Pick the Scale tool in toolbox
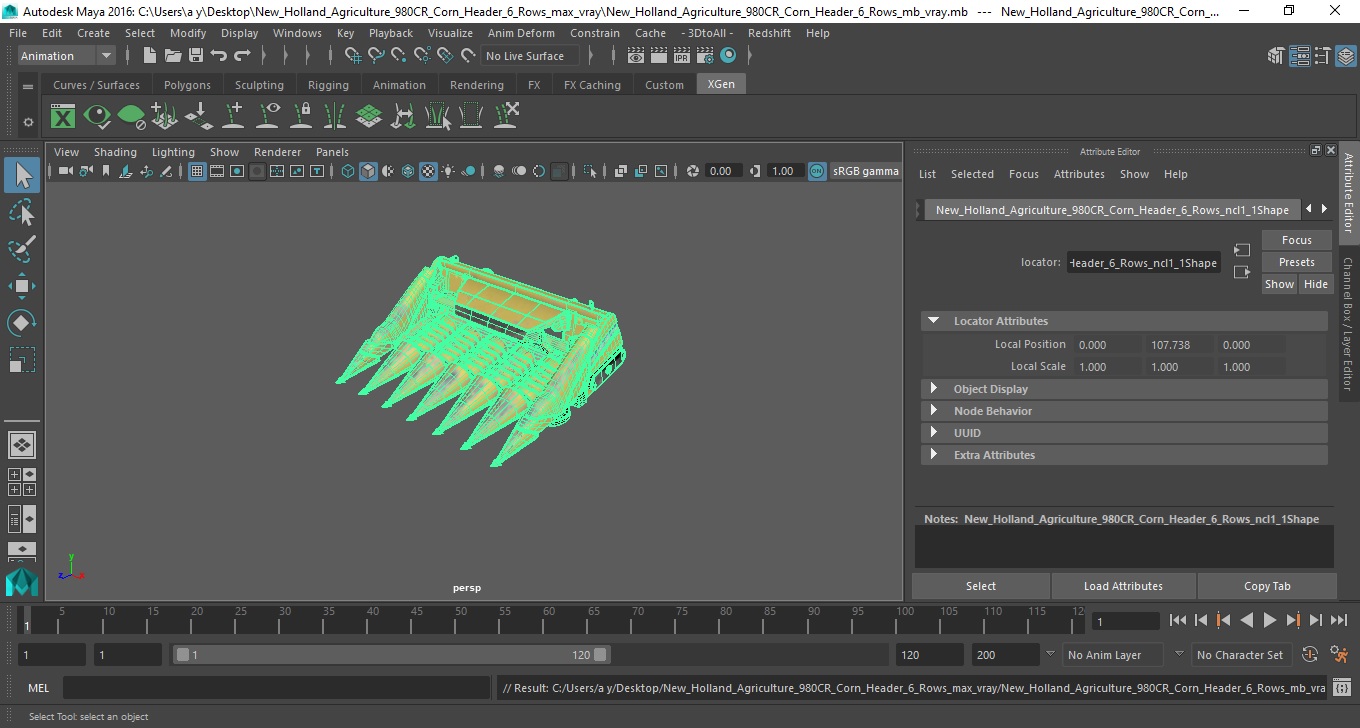The width and height of the screenshot is (1360, 728). pyautogui.click(x=22, y=359)
